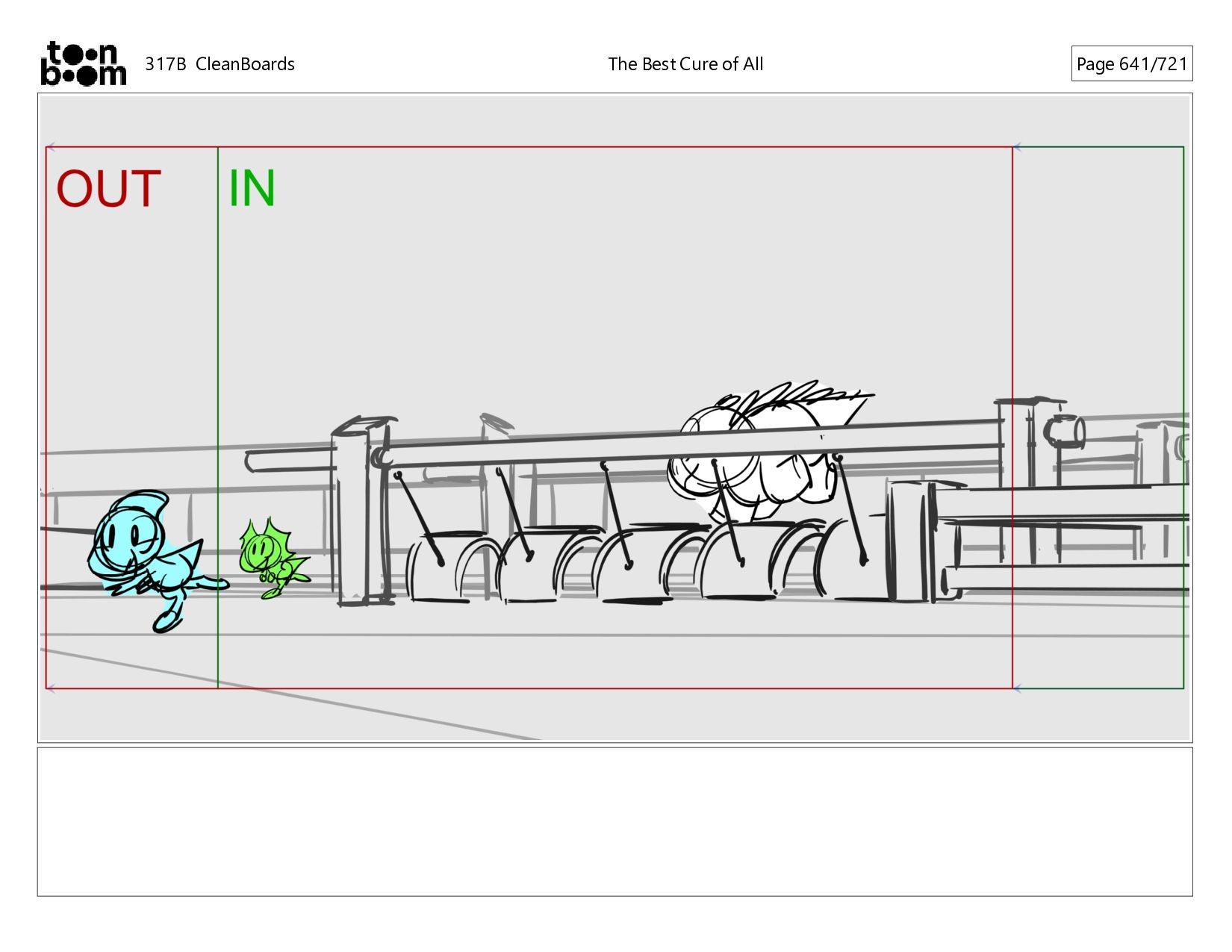Click the green IN camera frame label
Image resolution: width=1232 pixels, height=952 pixels.
(x=252, y=187)
